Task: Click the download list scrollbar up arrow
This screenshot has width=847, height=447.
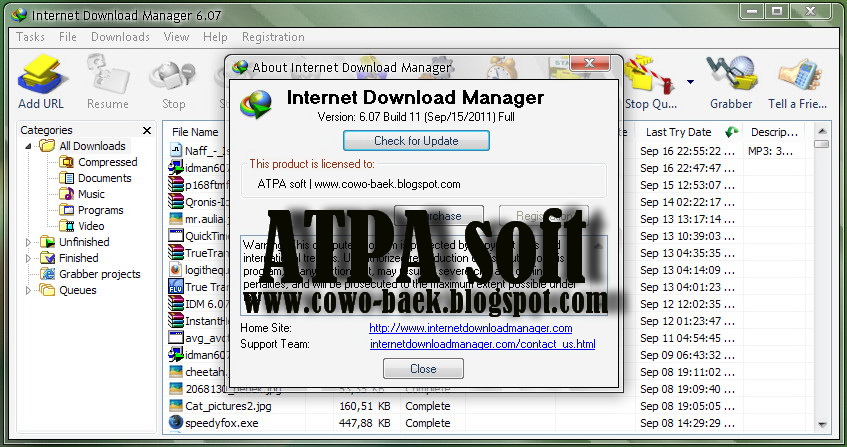Action: (822, 131)
